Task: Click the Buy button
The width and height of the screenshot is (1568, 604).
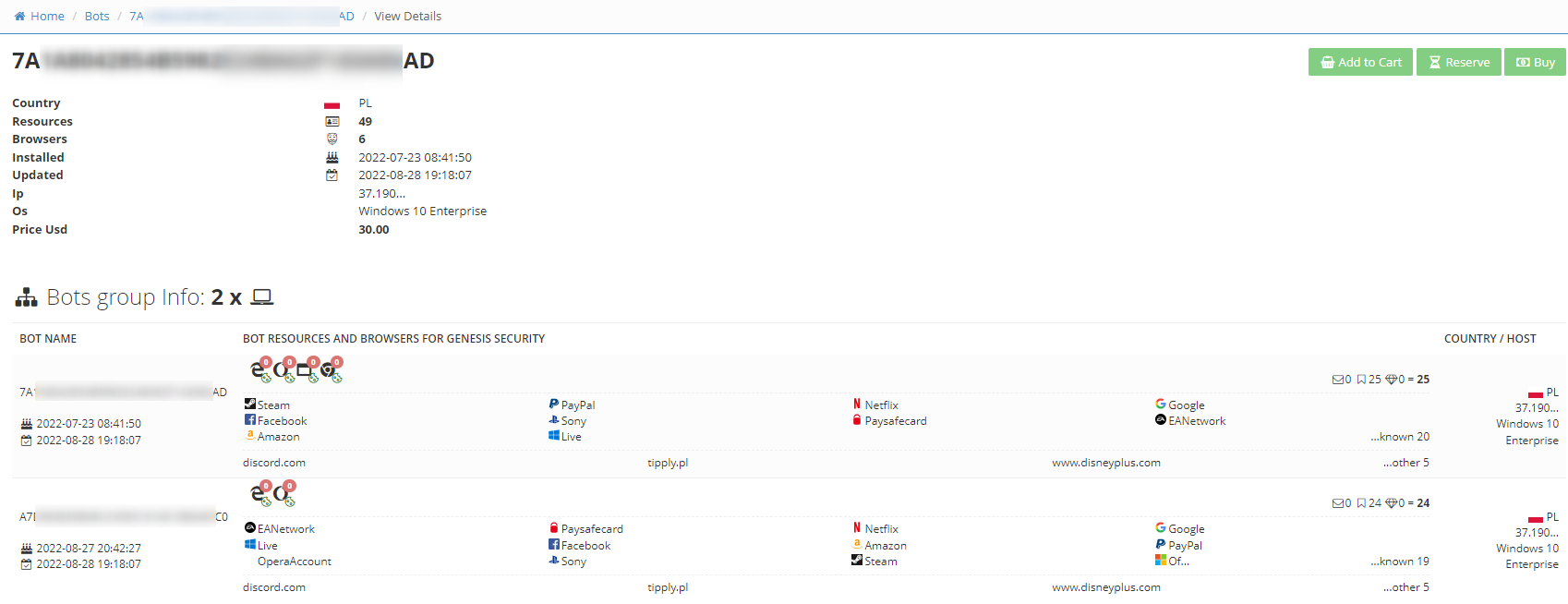Action: click(1535, 62)
